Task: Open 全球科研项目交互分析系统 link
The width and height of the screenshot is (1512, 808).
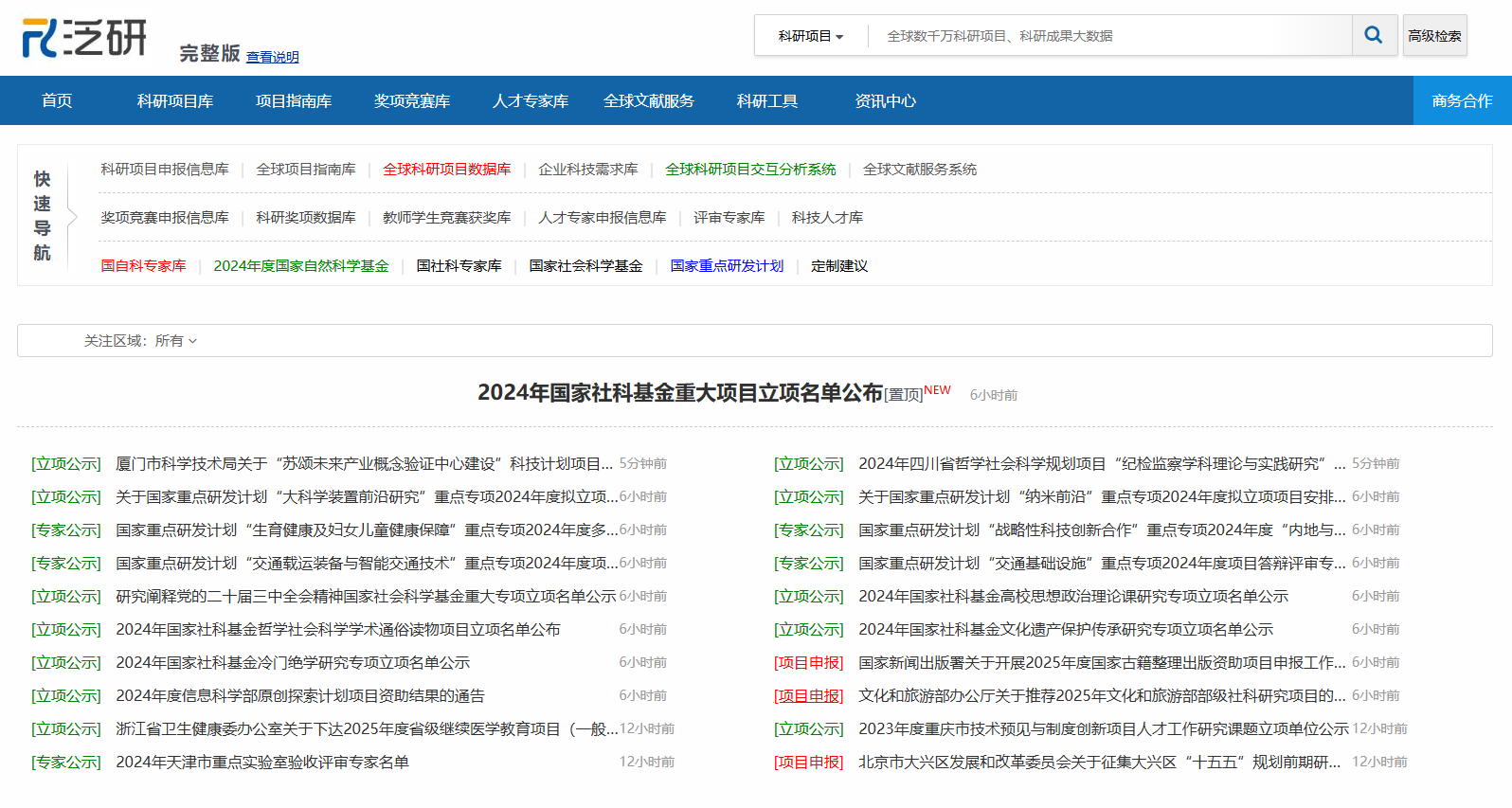Action: (750, 170)
